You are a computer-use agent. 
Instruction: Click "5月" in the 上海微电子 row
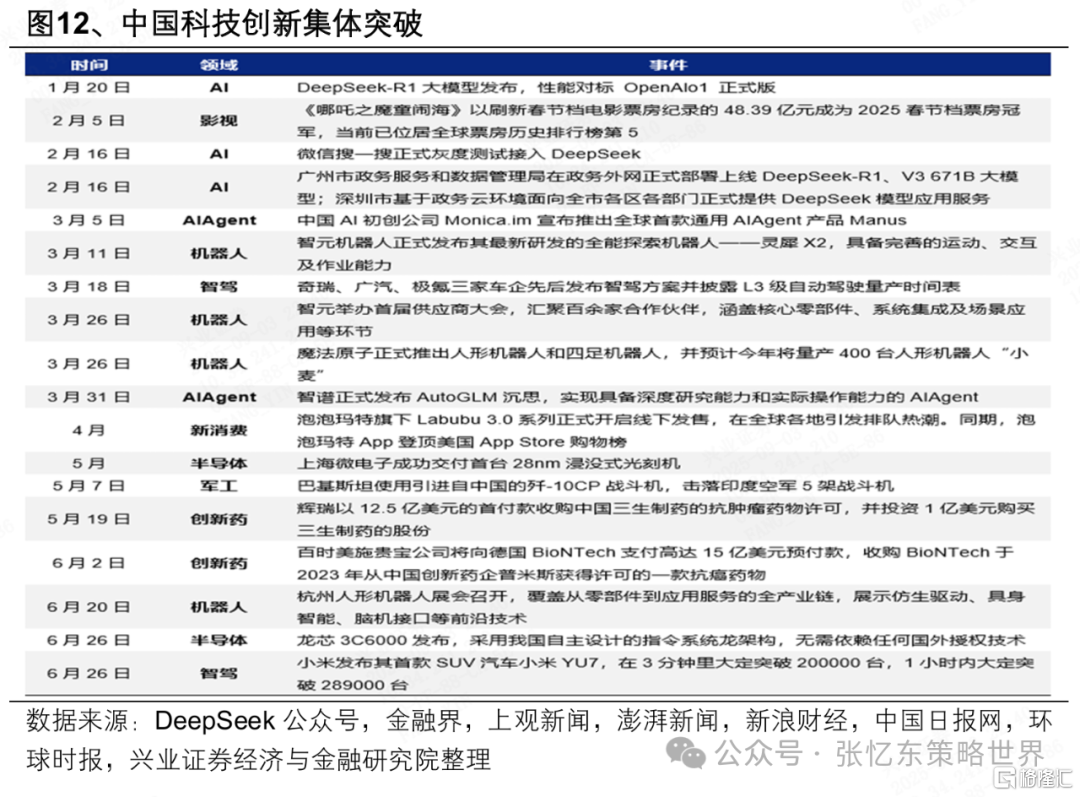click(89, 464)
